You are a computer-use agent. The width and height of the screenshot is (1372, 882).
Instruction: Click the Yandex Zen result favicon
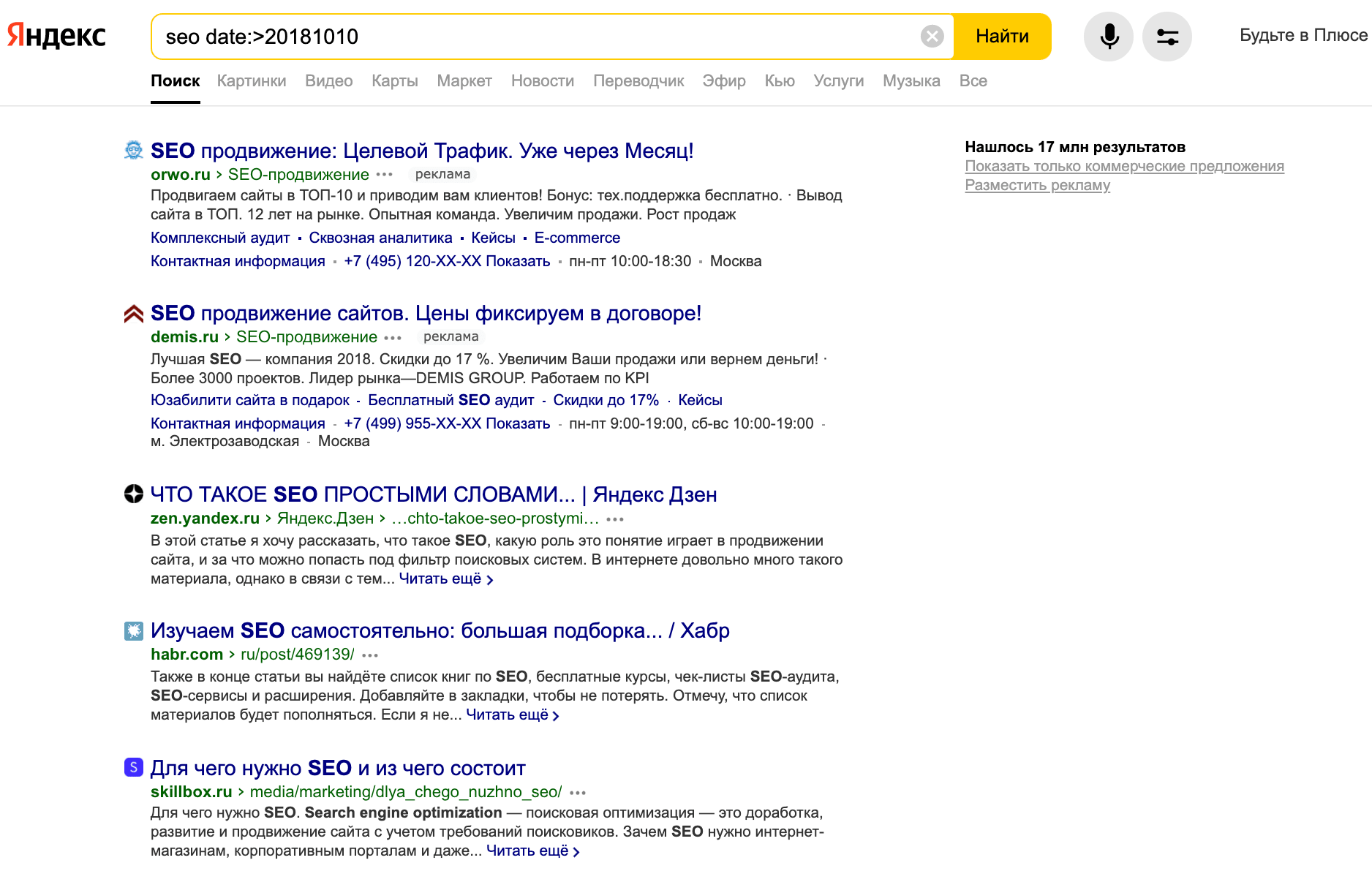coord(133,494)
